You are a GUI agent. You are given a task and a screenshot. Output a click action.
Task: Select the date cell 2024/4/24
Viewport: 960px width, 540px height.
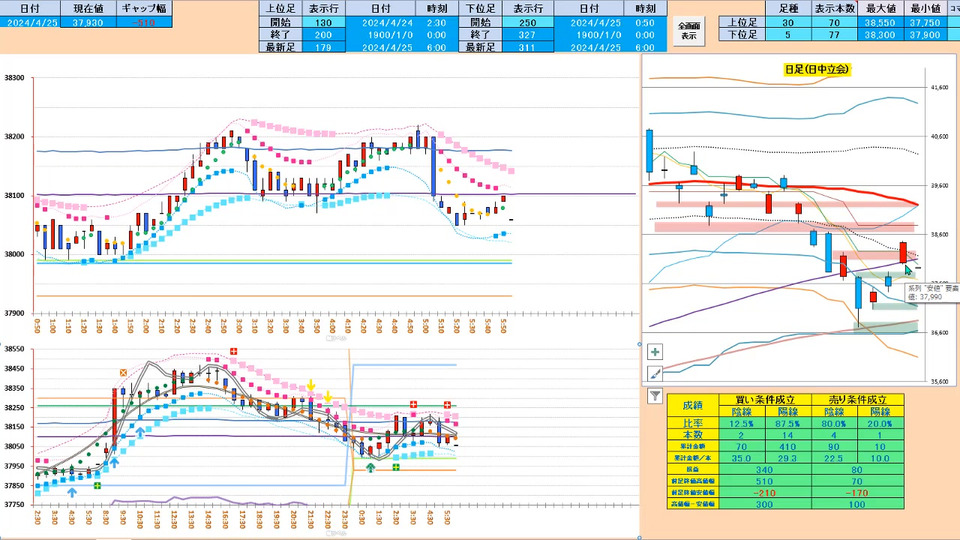coord(380,23)
